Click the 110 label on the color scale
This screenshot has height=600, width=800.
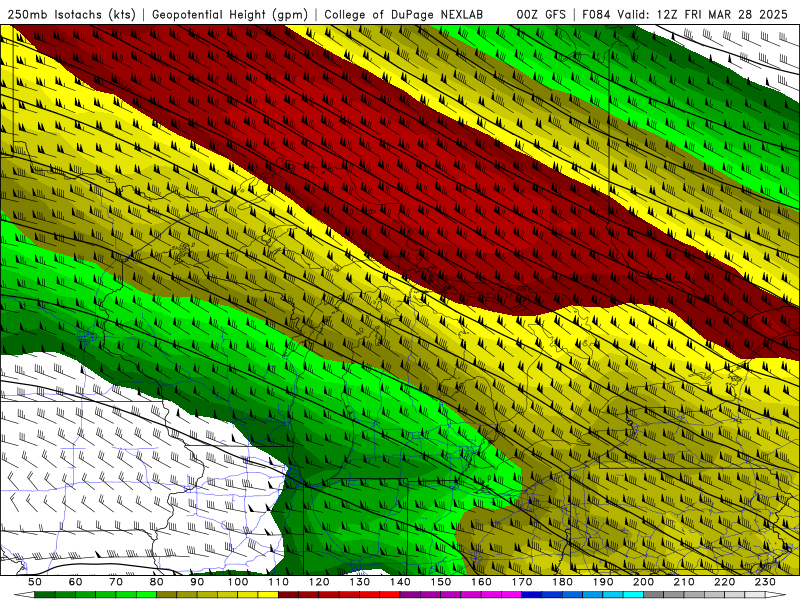click(x=278, y=582)
